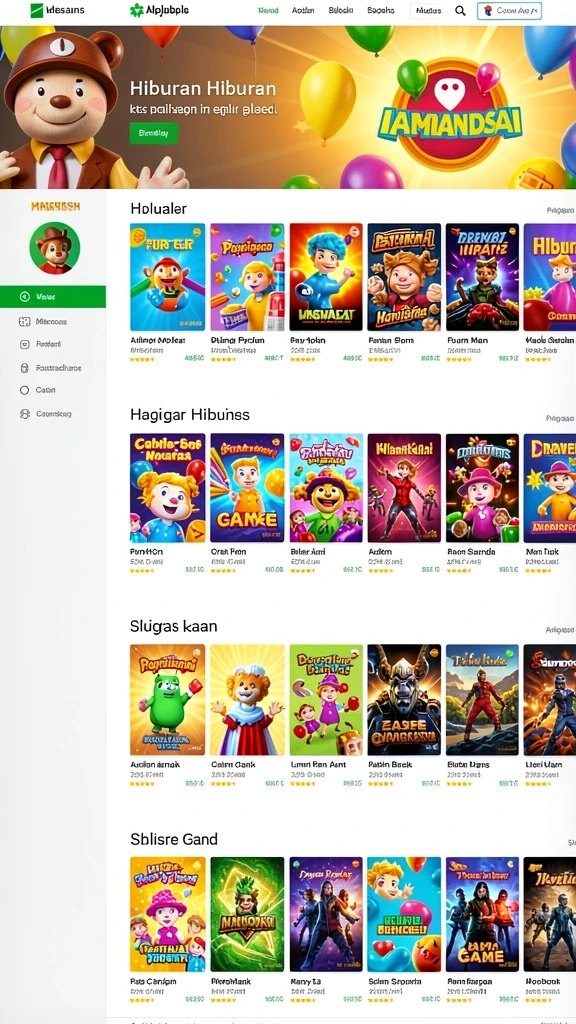This screenshot has height=1024, width=576.
Task: Open the green pineapple-head game thumbnail
Action: (x=247, y=914)
